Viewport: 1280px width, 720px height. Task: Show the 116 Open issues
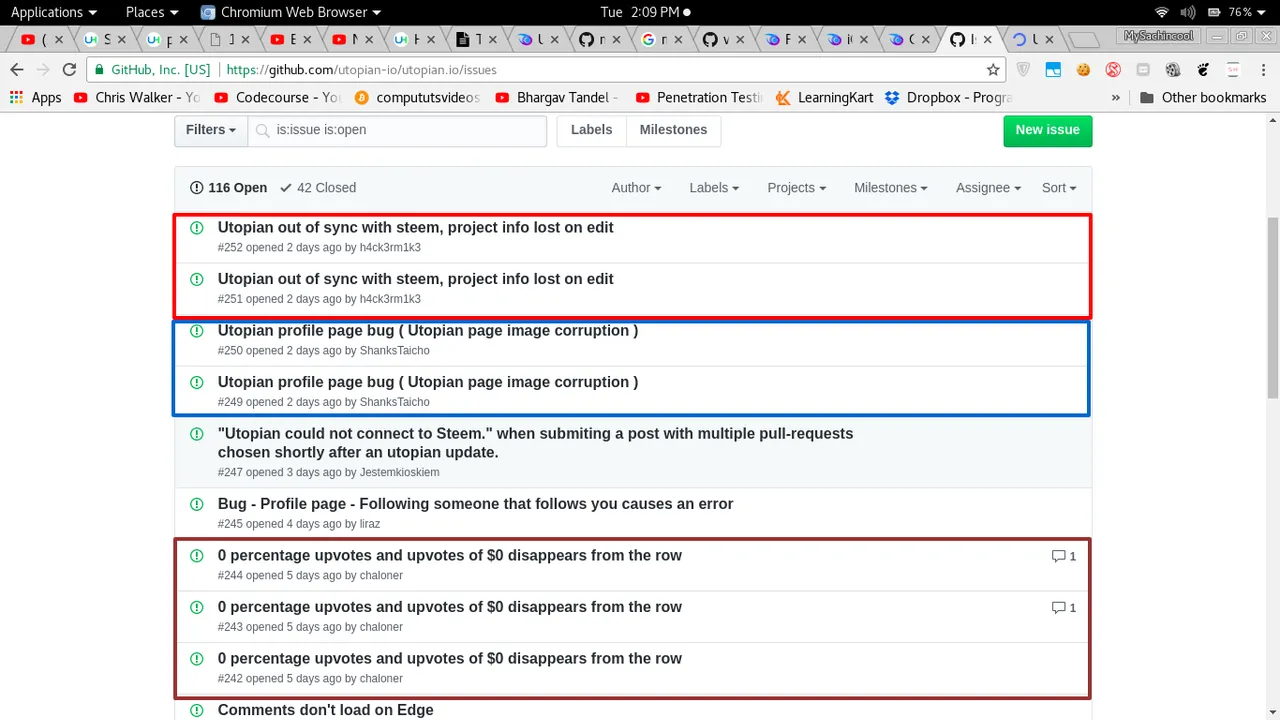(x=228, y=188)
